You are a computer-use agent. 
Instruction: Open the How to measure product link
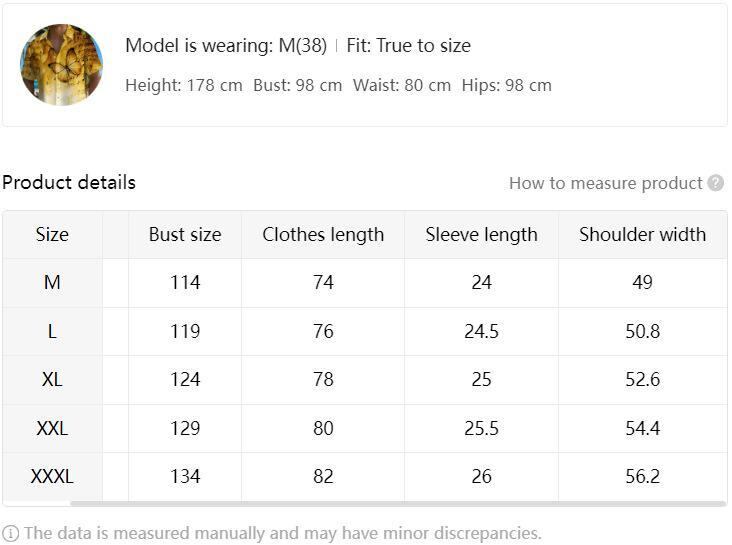pos(605,183)
